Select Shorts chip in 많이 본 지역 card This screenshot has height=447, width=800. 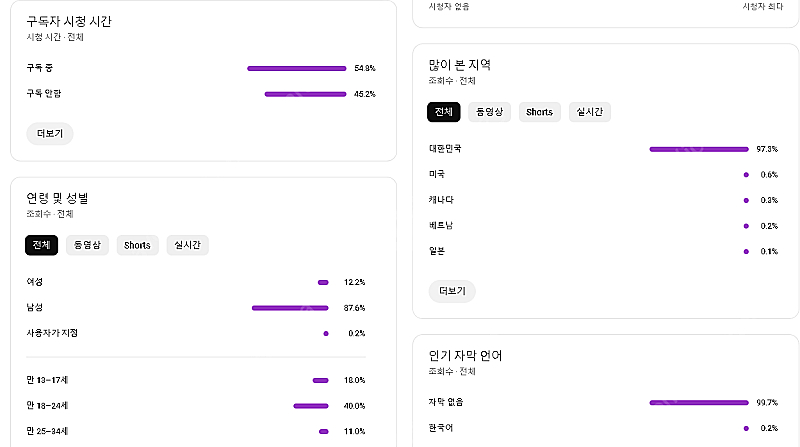540,112
